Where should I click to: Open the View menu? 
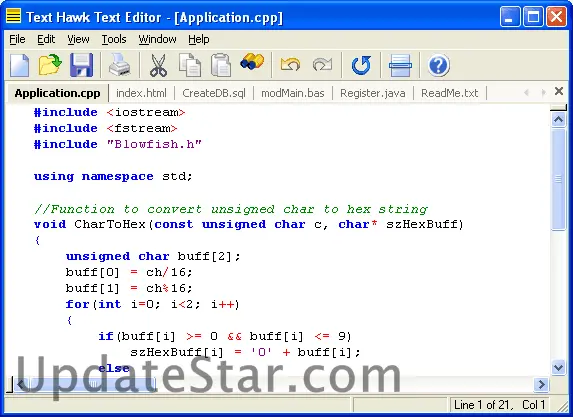(78, 39)
